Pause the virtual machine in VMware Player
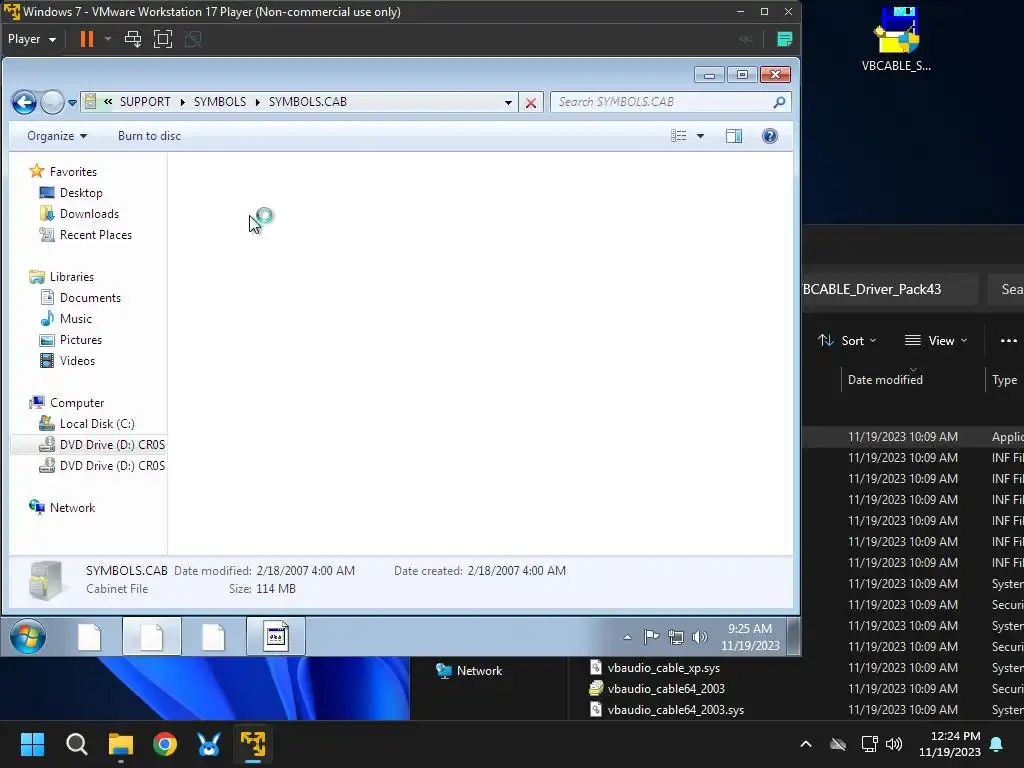 pos(86,39)
